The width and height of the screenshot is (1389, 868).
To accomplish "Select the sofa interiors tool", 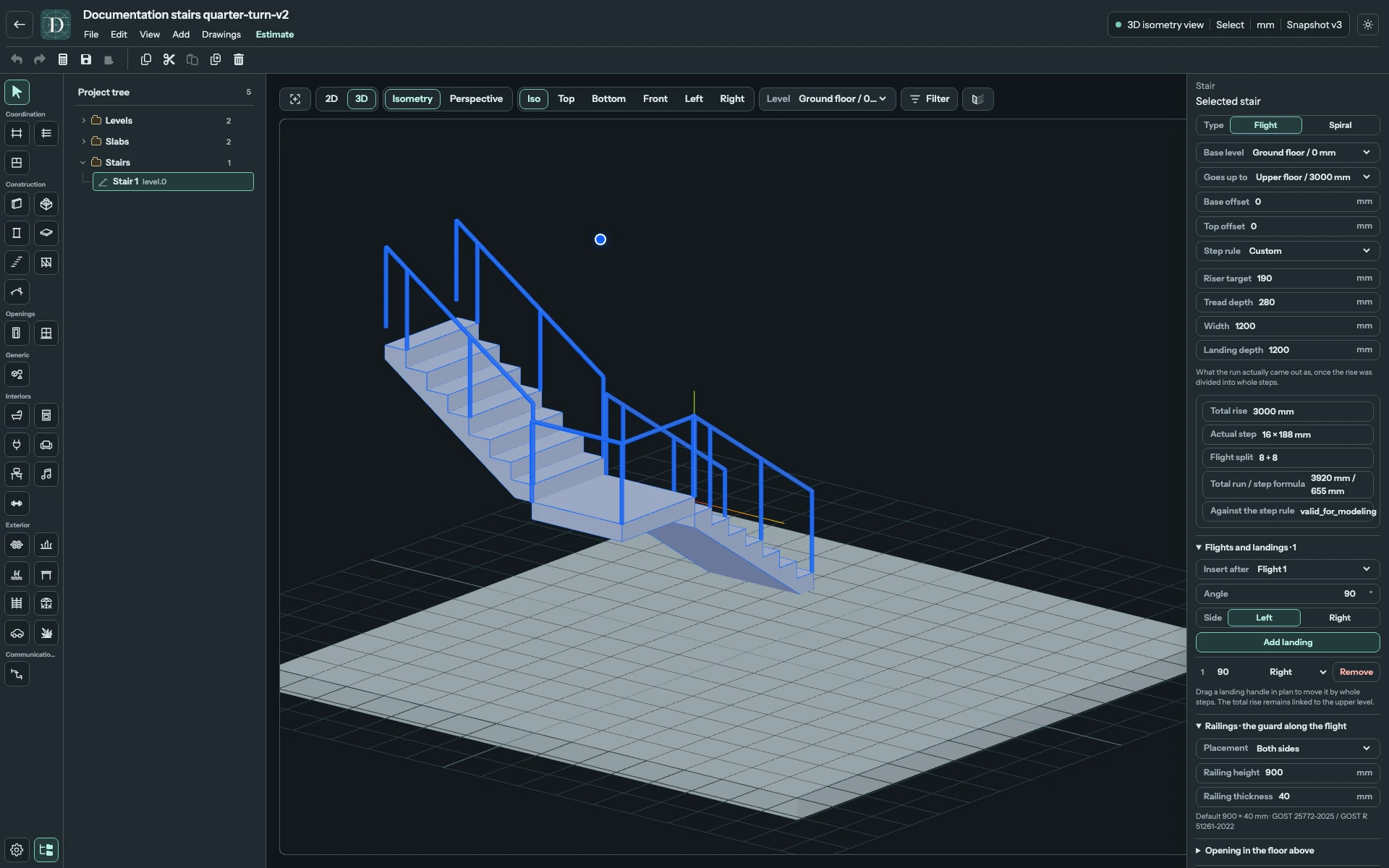I will 46,445.
